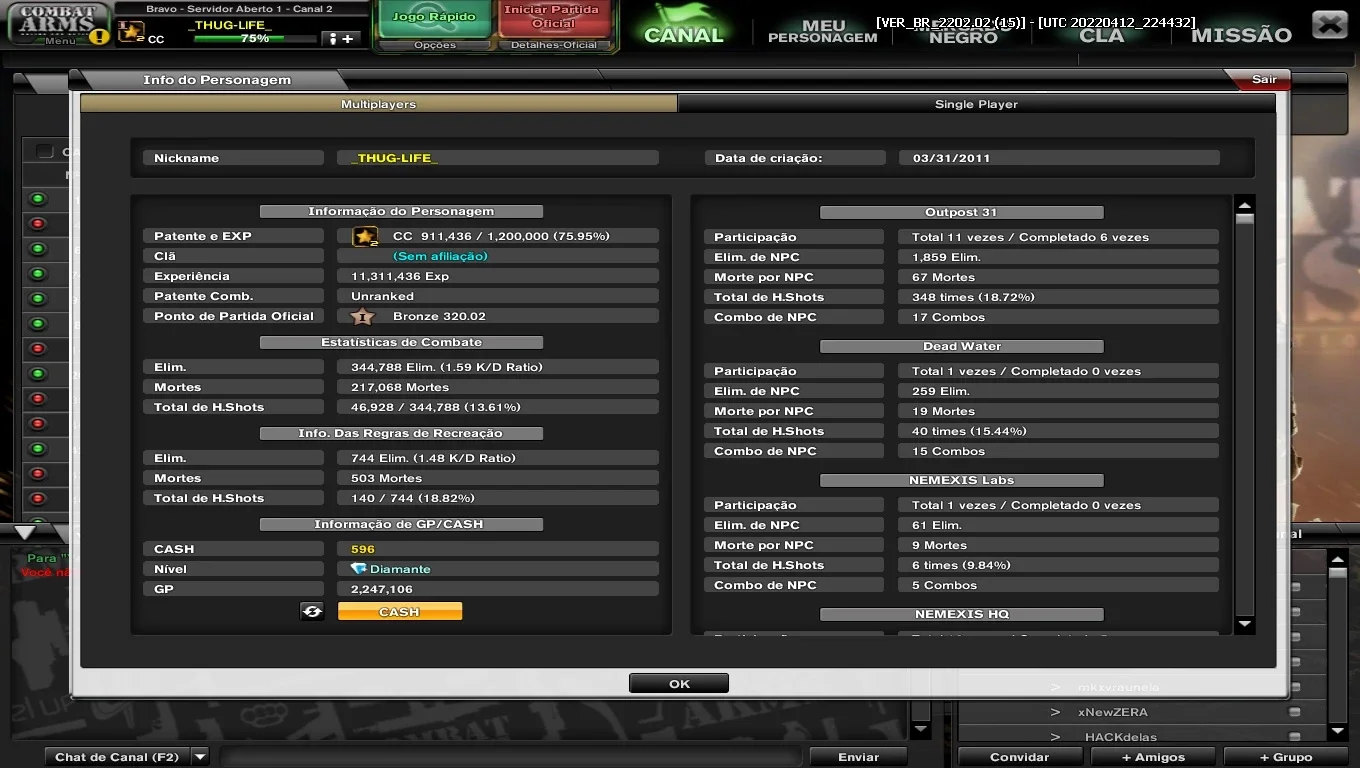Click the star rank badge beside CC in the top bar

pyautogui.click(x=132, y=32)
